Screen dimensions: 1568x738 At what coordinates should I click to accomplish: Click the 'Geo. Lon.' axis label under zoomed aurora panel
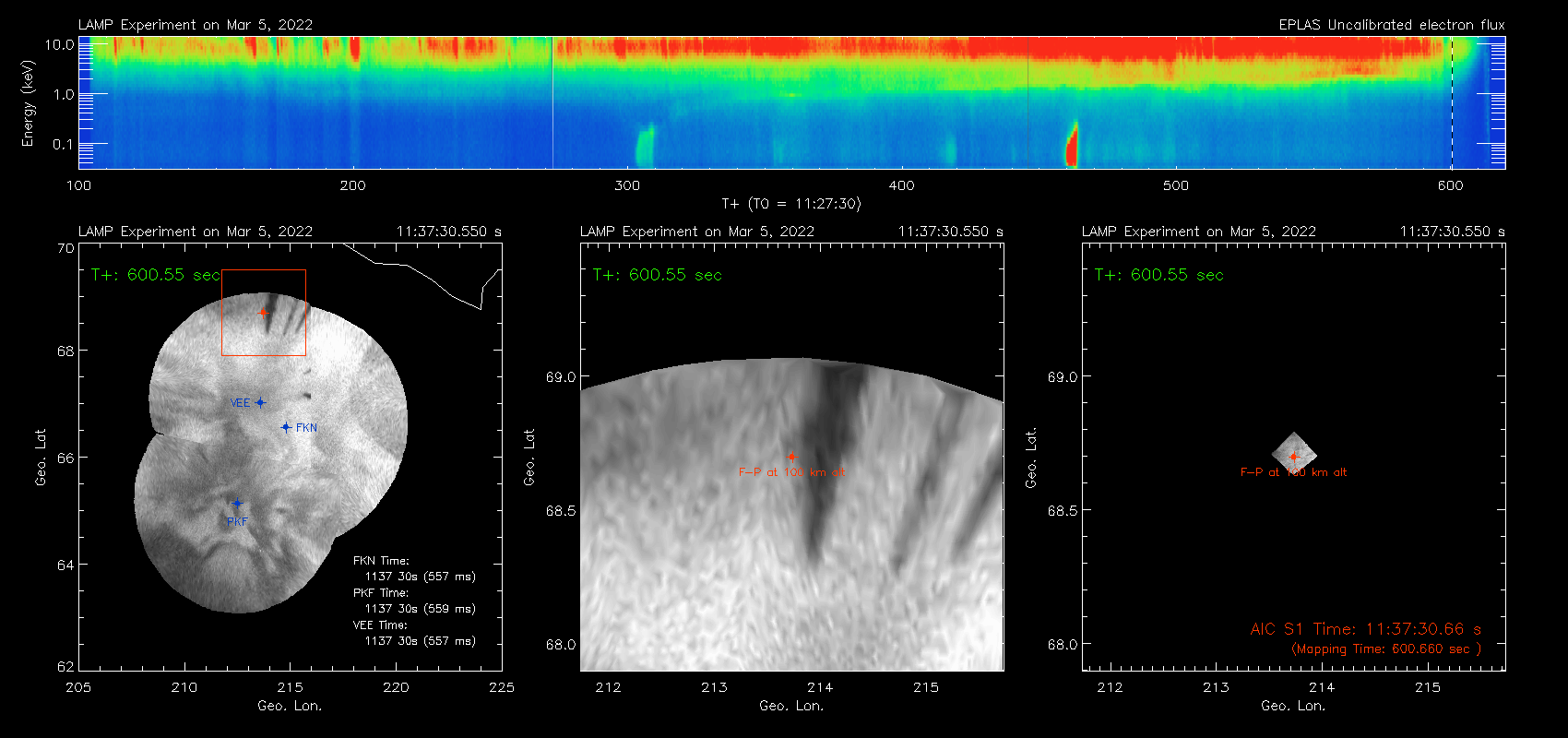(791, 706)
